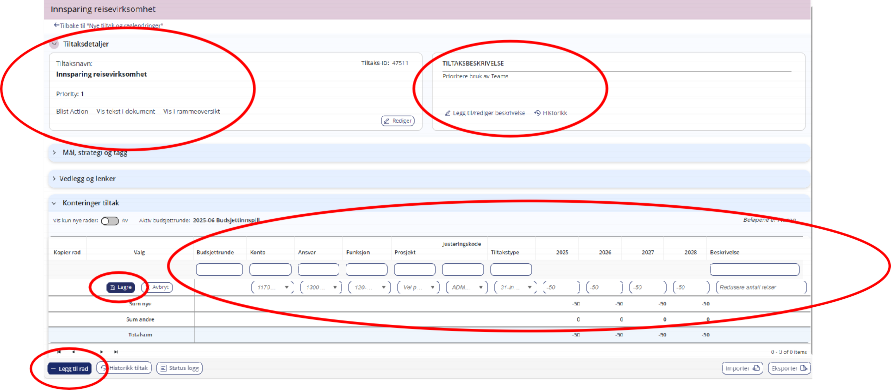This screenshot has height=390, width=891.
Task: Open the Tiltakstype dropdown in edit row
Action: (515, 288)
